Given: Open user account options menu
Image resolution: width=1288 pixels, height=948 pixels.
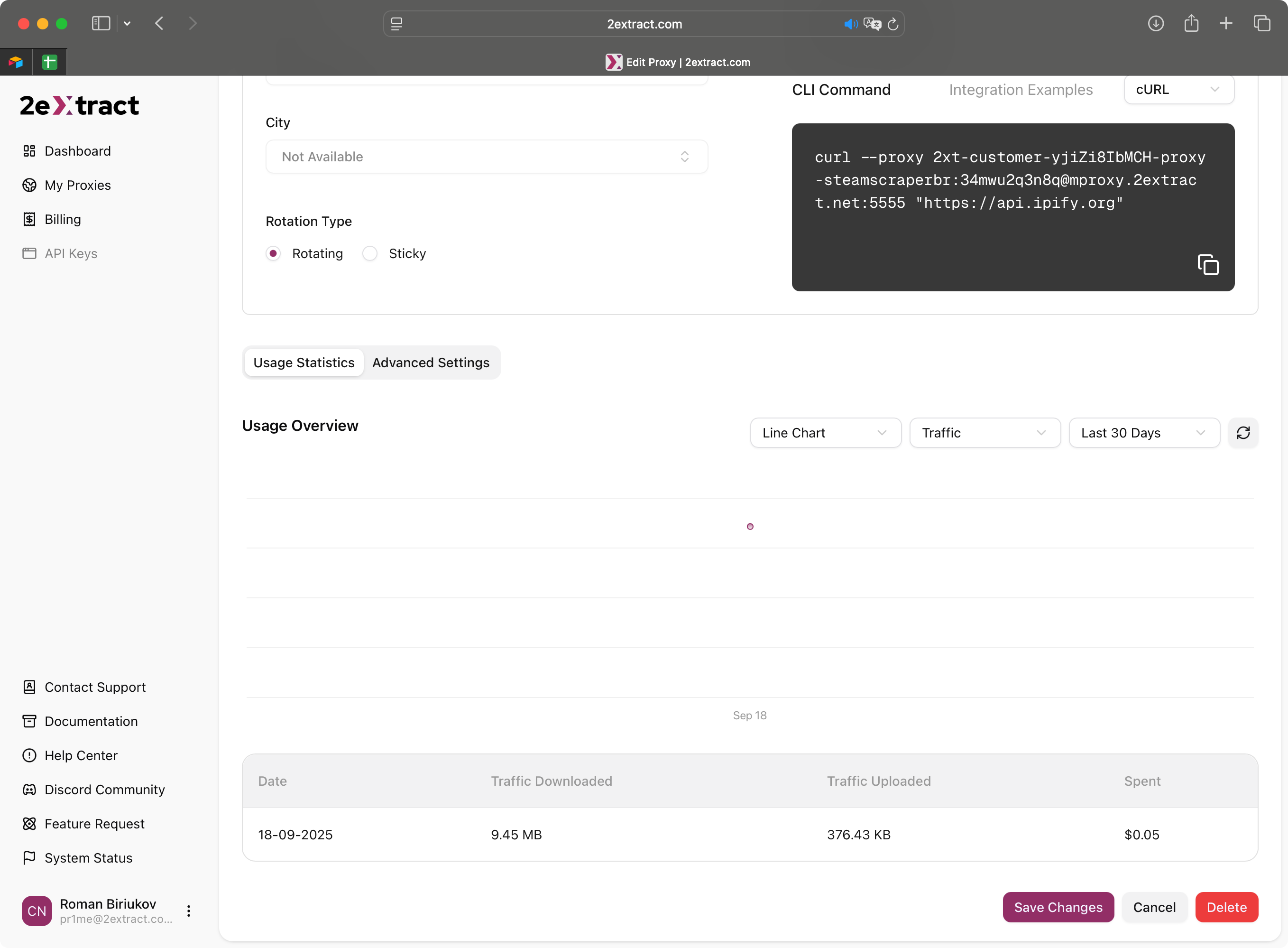Looking at the screenshot, I should 189,911.
